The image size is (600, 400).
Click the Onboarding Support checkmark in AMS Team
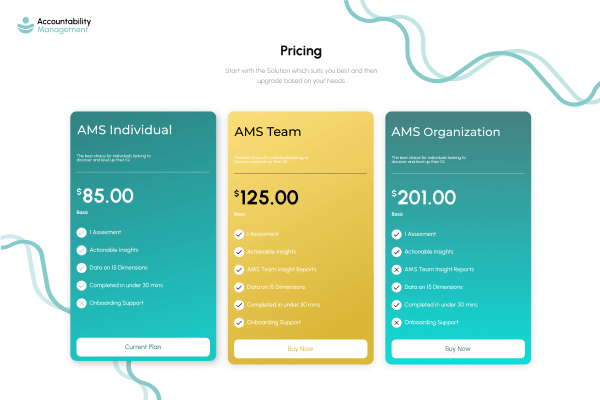(238, 322)
